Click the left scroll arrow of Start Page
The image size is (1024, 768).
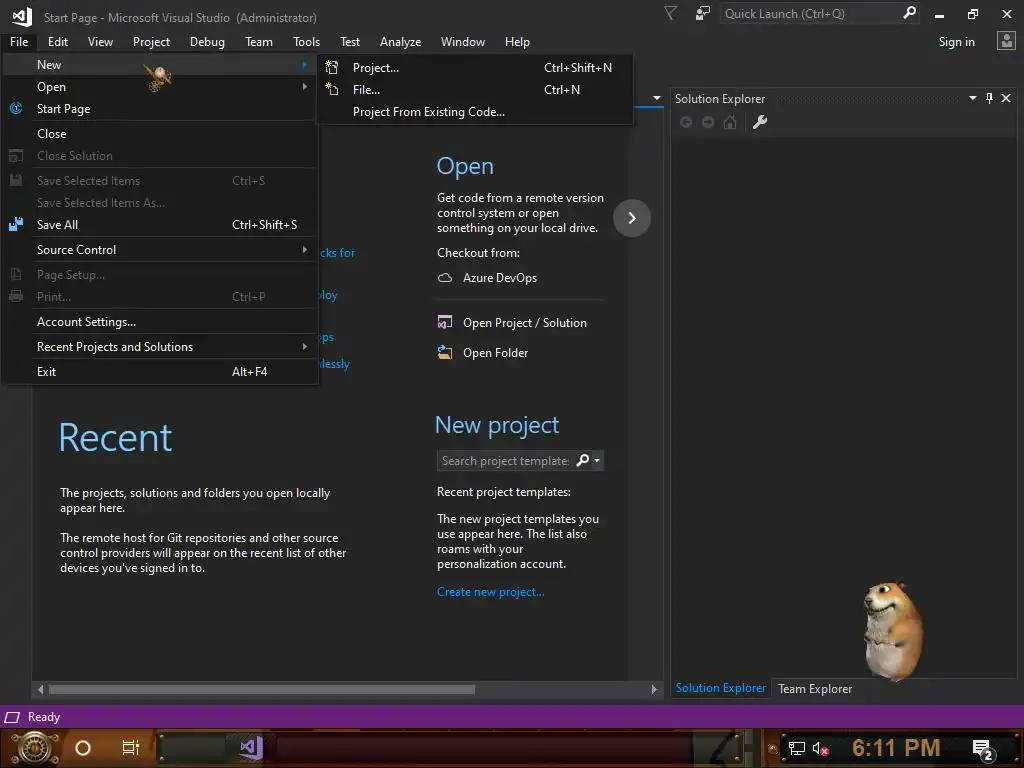point(40,690)
